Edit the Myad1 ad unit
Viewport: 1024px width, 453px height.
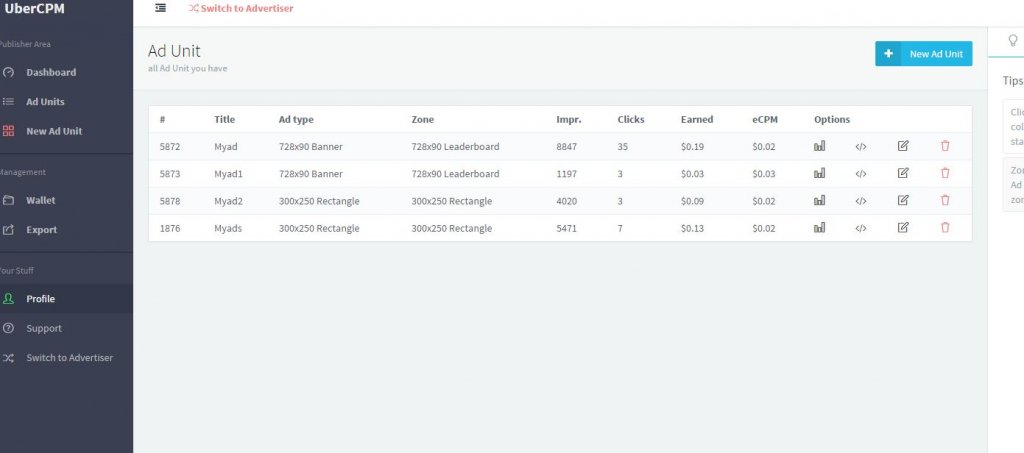click(x=903, y=174)
